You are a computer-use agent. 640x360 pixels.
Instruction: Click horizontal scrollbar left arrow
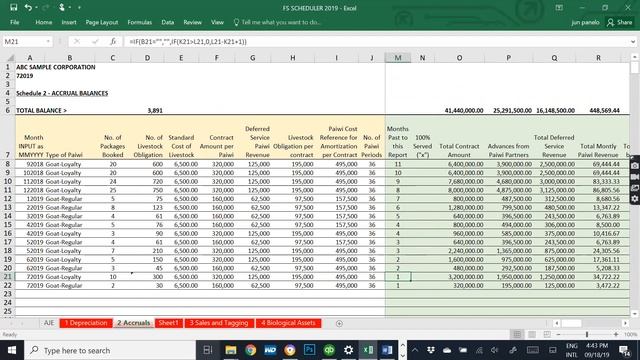557,323
